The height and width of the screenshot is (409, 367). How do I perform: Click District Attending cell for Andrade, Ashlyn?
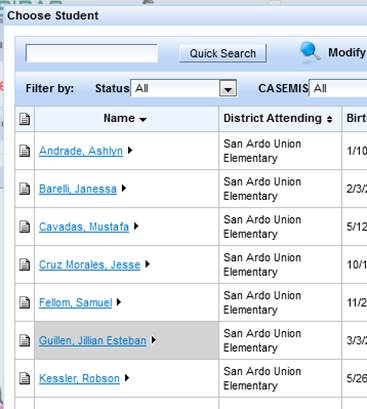pos(280,151)
